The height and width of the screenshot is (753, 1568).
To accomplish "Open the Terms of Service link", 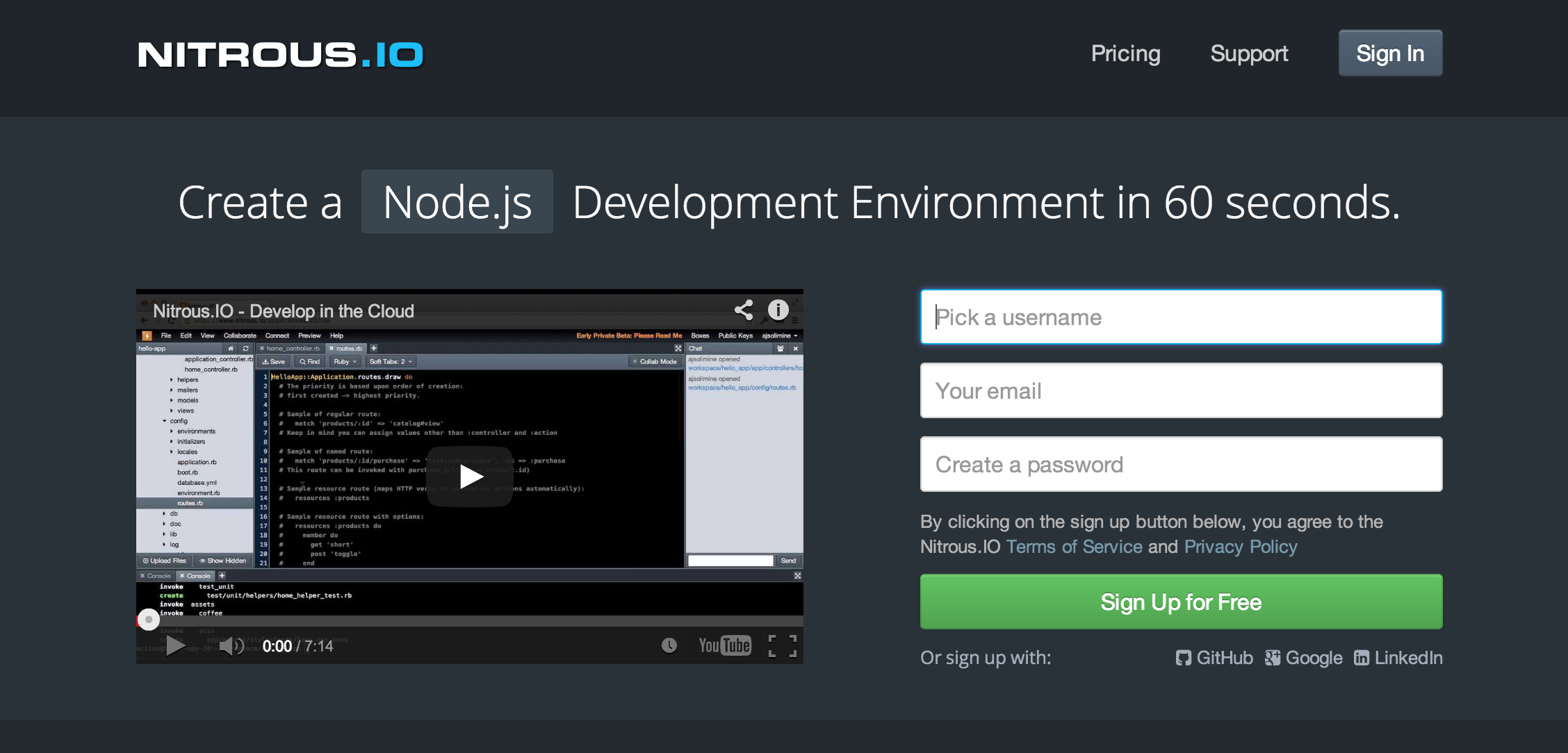I will pos(1074,547).
